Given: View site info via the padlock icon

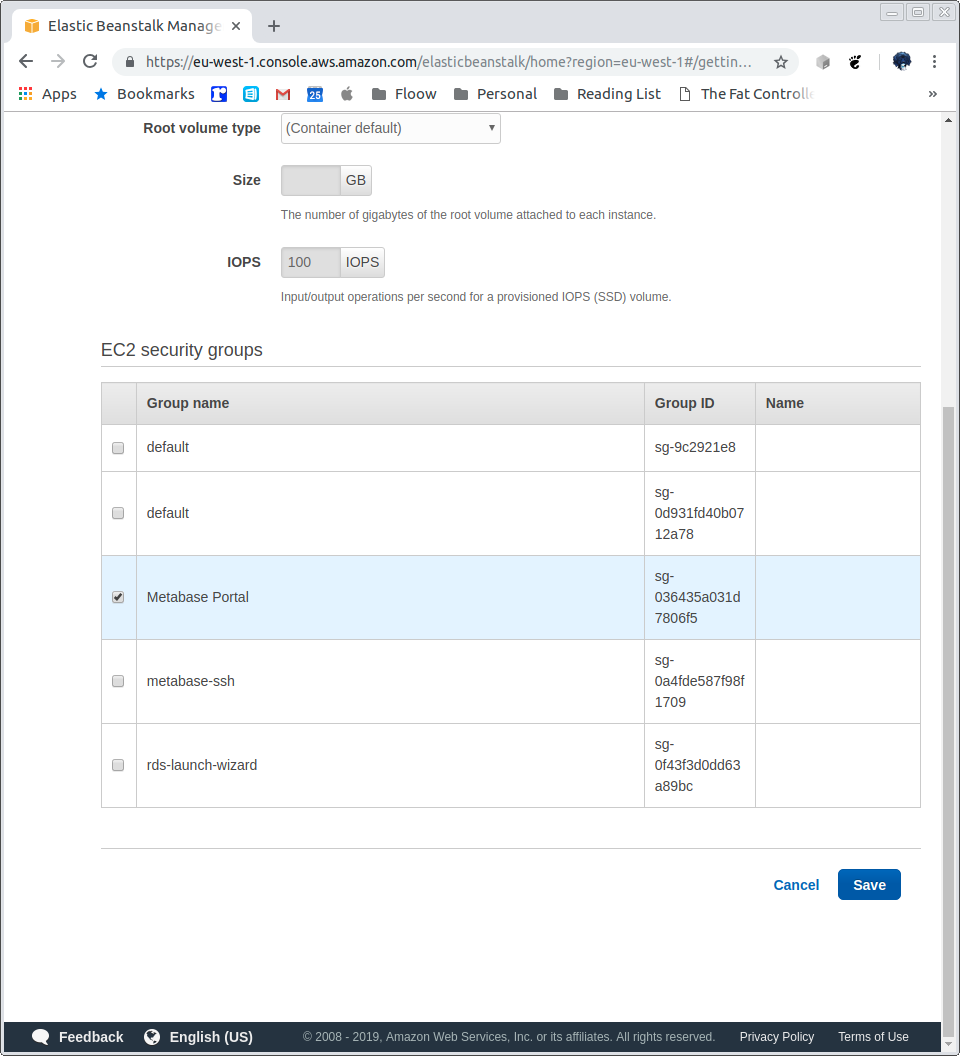Looking at the screenshot, I should (x=129, y=62).
